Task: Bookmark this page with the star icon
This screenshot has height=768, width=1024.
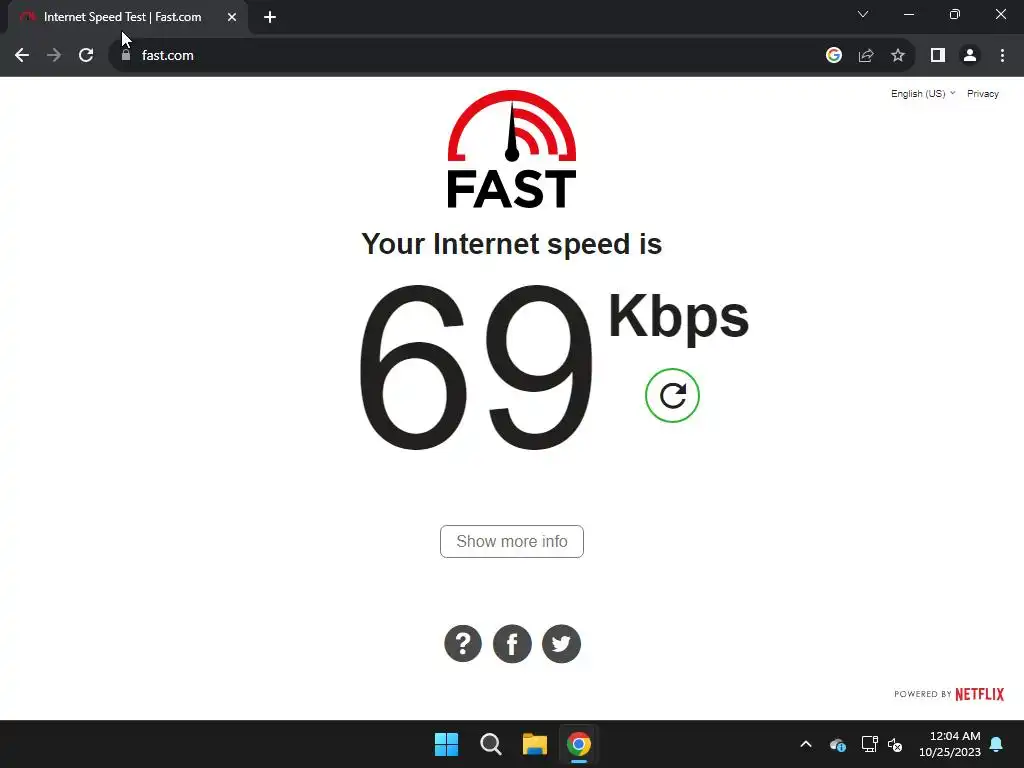Action: pyautogui.click(x=898, y=56)
